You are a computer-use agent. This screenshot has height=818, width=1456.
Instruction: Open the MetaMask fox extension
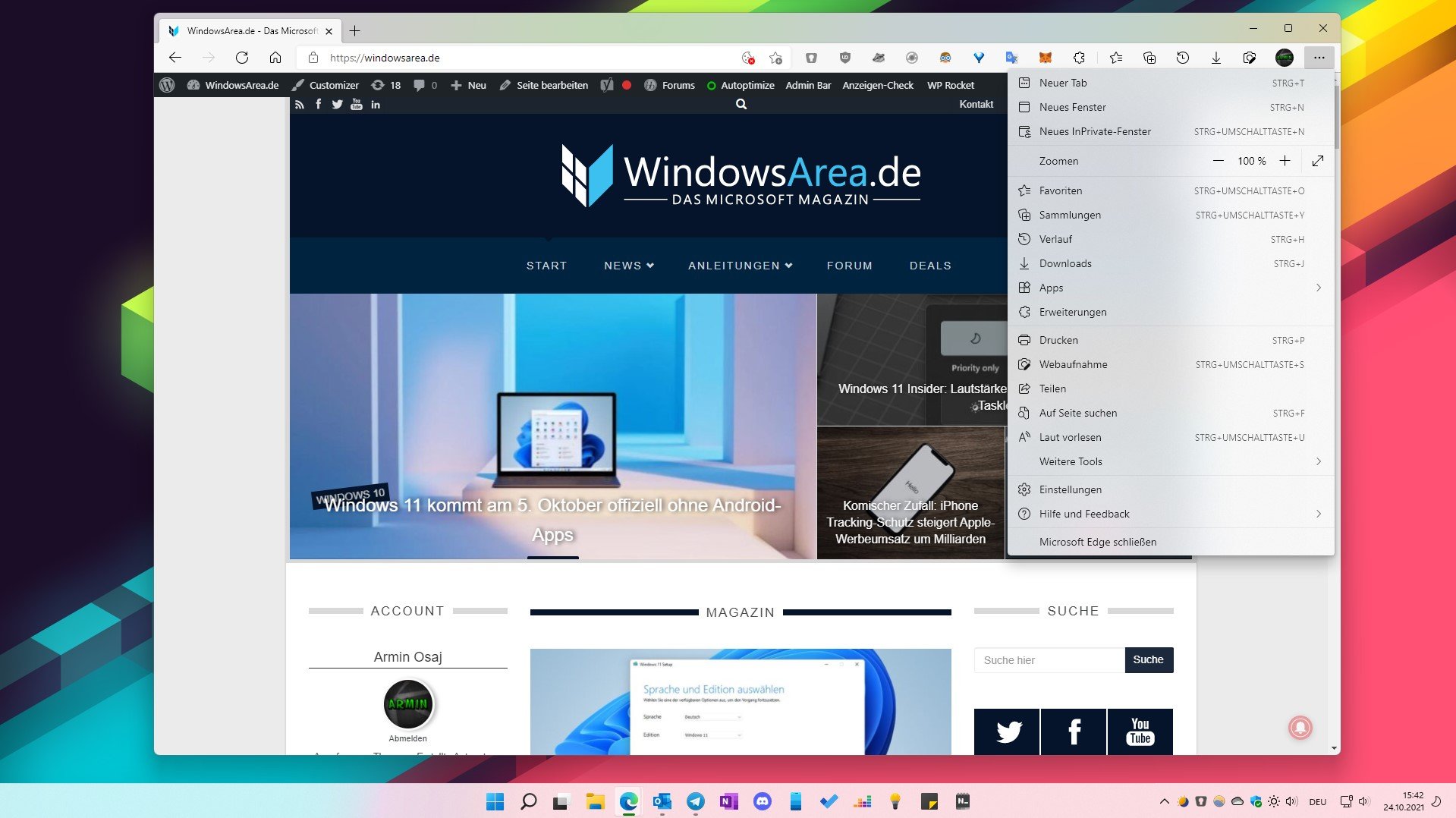click(x=1046, y=58)
